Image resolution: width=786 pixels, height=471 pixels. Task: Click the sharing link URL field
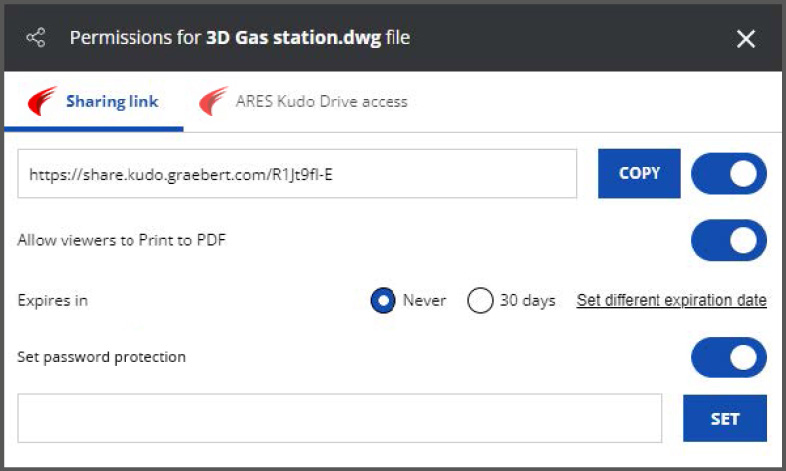coord(297,174)
